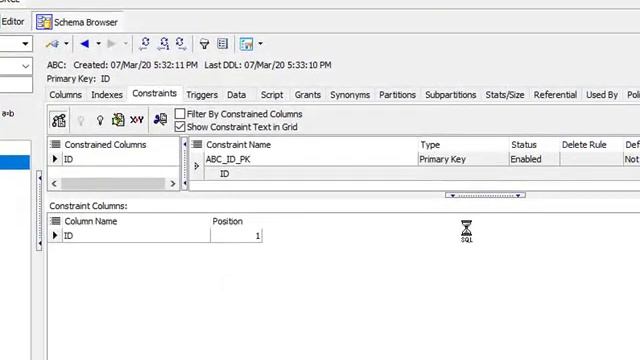Open the Subpartitions tab
The height and width of the screenshot is (360, 640).
click(x=451, y=95)
